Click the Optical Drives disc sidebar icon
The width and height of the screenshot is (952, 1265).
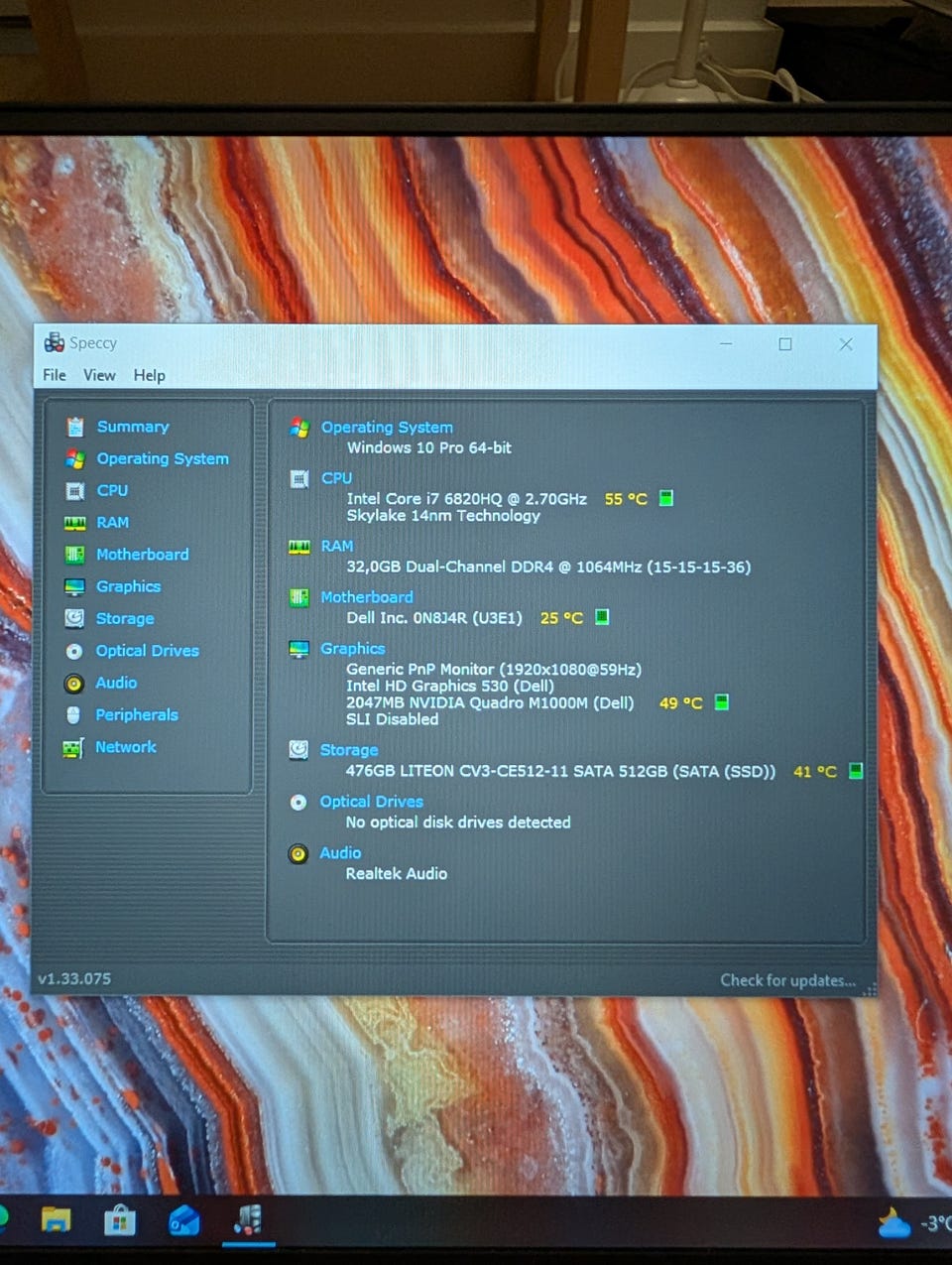click(x=74, y=651)
